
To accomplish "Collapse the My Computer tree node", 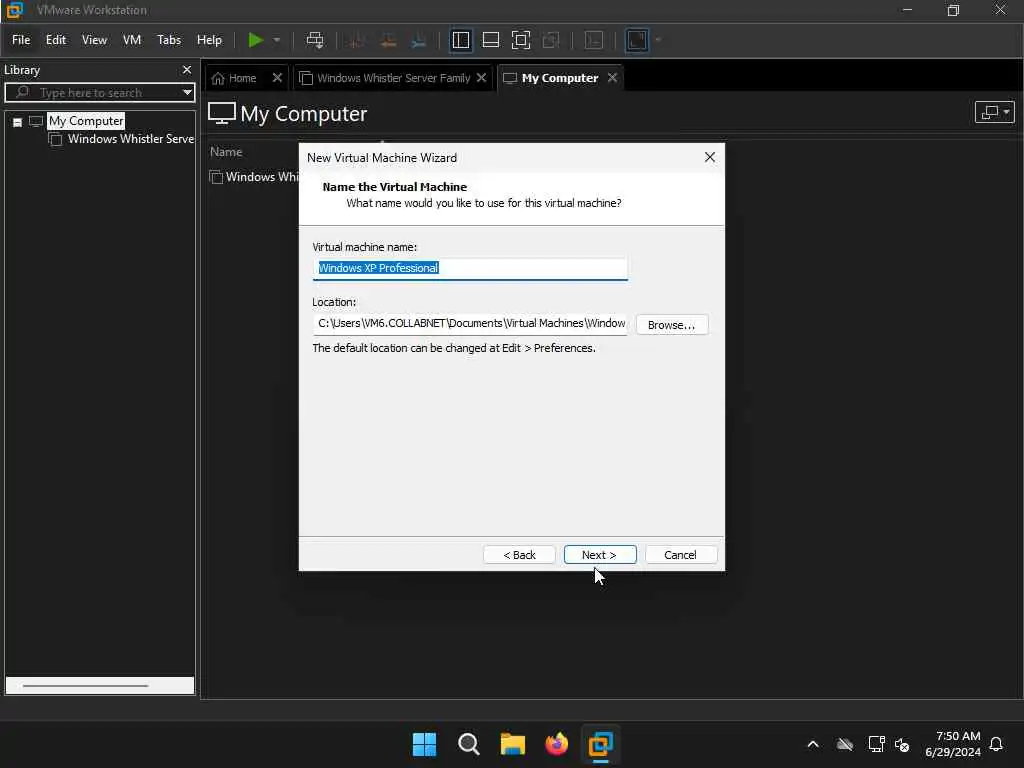I will click(x=18, y=122).
